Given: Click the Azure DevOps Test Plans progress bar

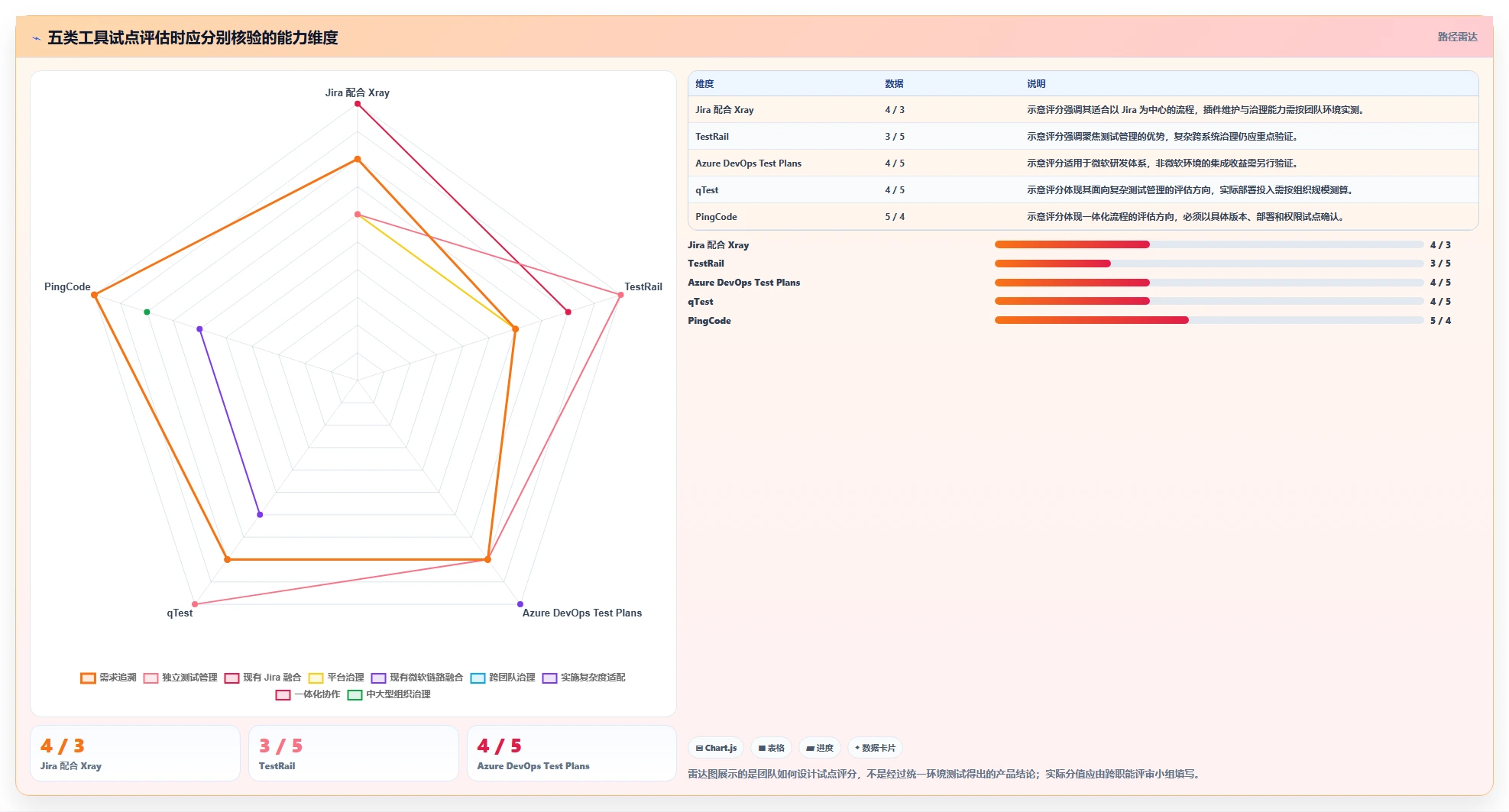Looking at the screenshot, I should (1209, 283).
